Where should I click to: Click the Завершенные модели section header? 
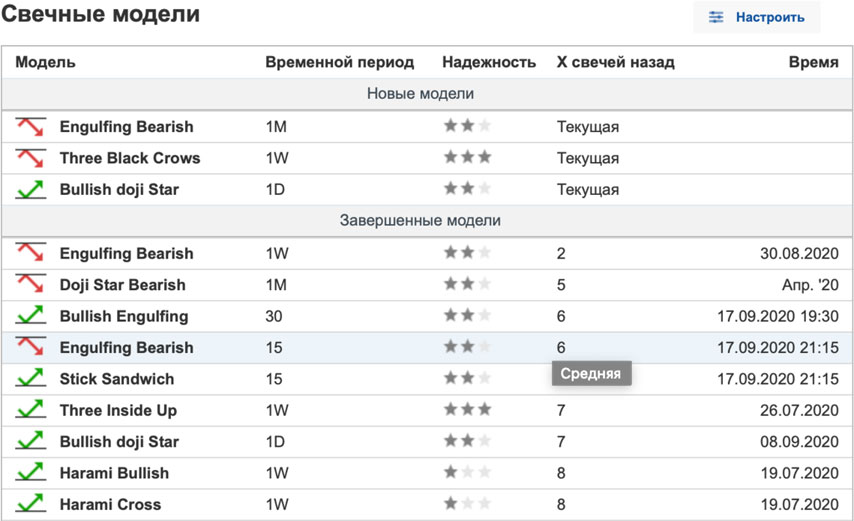(420, 220)
